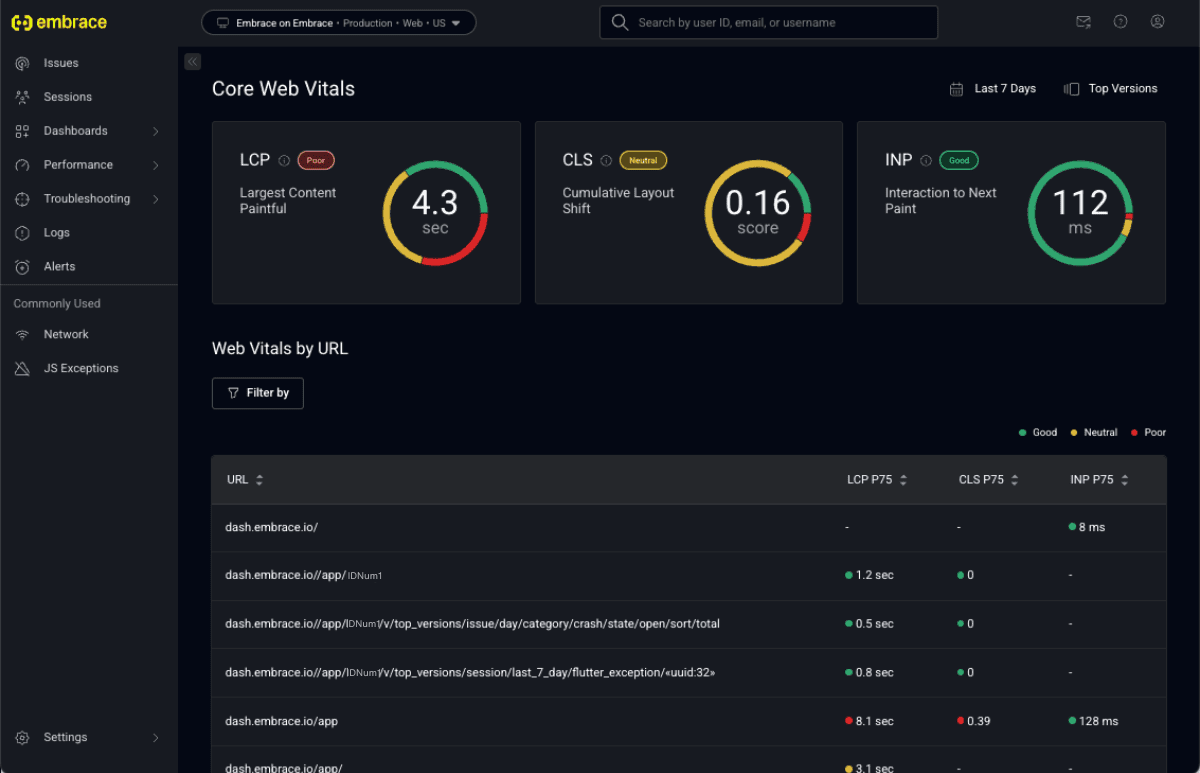Click the LCP 4.3 sec gauge
Screen dimensions: 1200x773
point(435,213)
